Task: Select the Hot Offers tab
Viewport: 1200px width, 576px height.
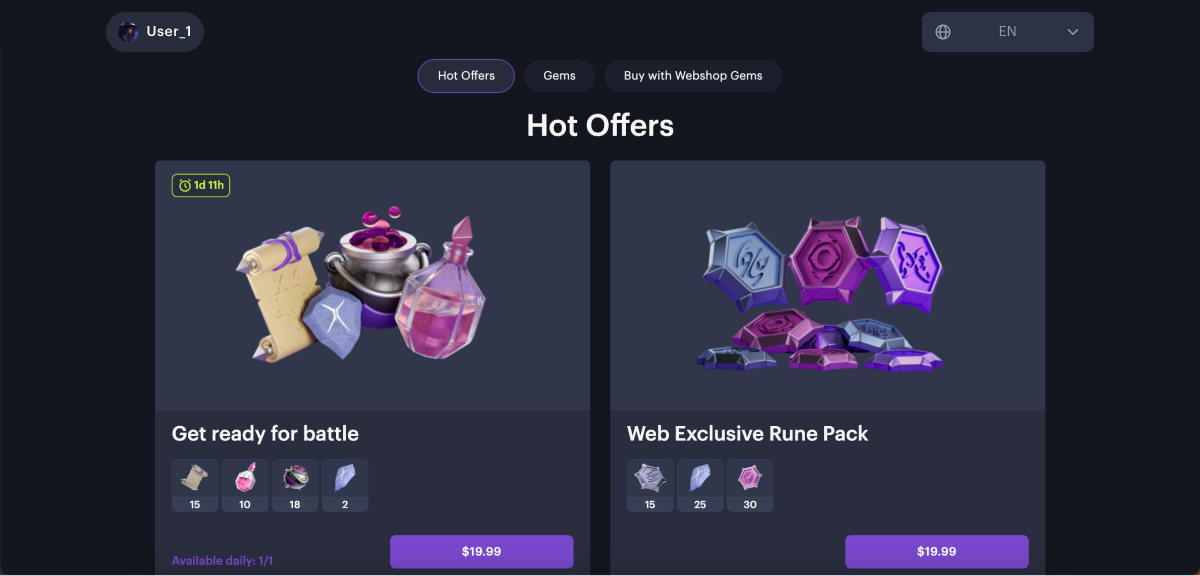Action: [466, 76]
